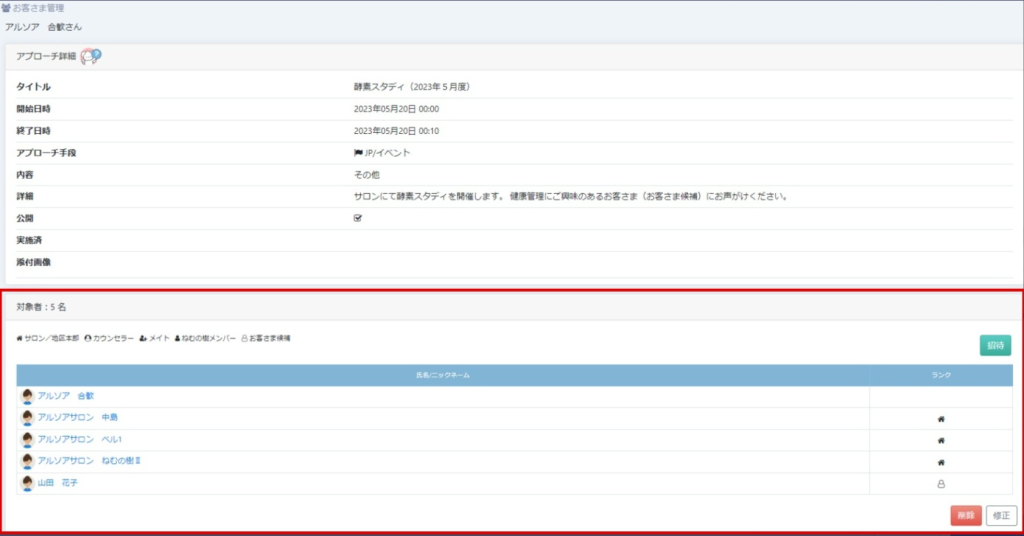Click avatar icon beside アルソアサロン 中島
This screenshot has height=536, width=1024.
(x=27, y=418)
